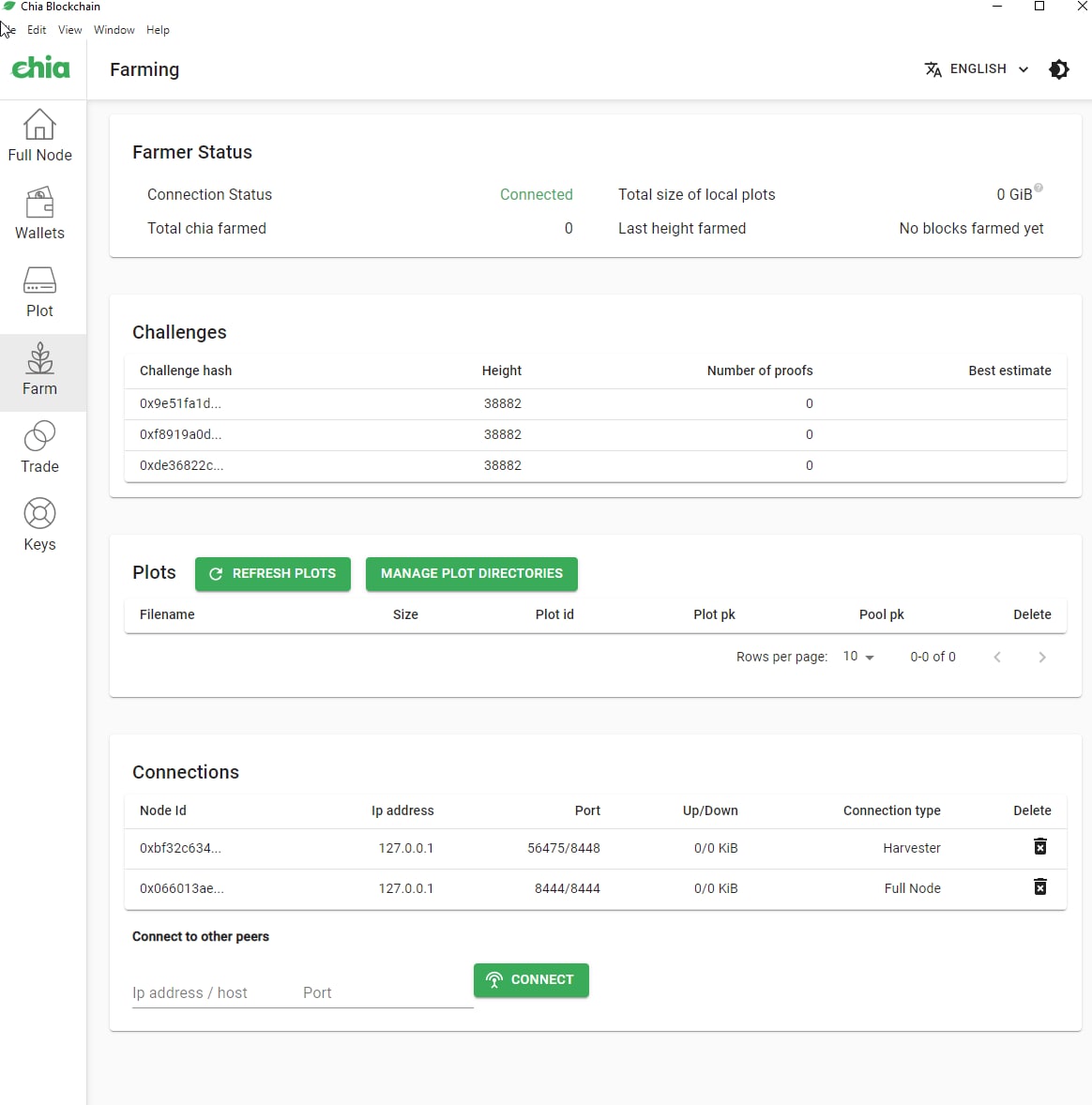Open the rows per page dropdown

pos(858,656)
